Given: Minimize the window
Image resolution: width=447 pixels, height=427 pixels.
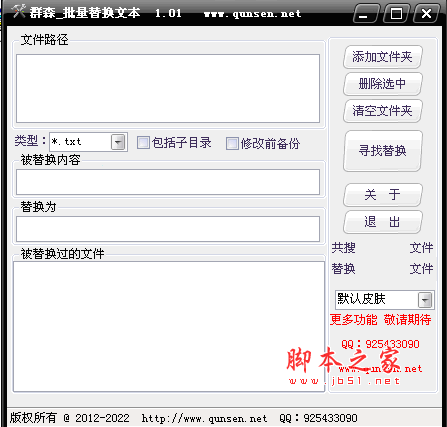Looking at the screenshot, I should coord(366,14).
